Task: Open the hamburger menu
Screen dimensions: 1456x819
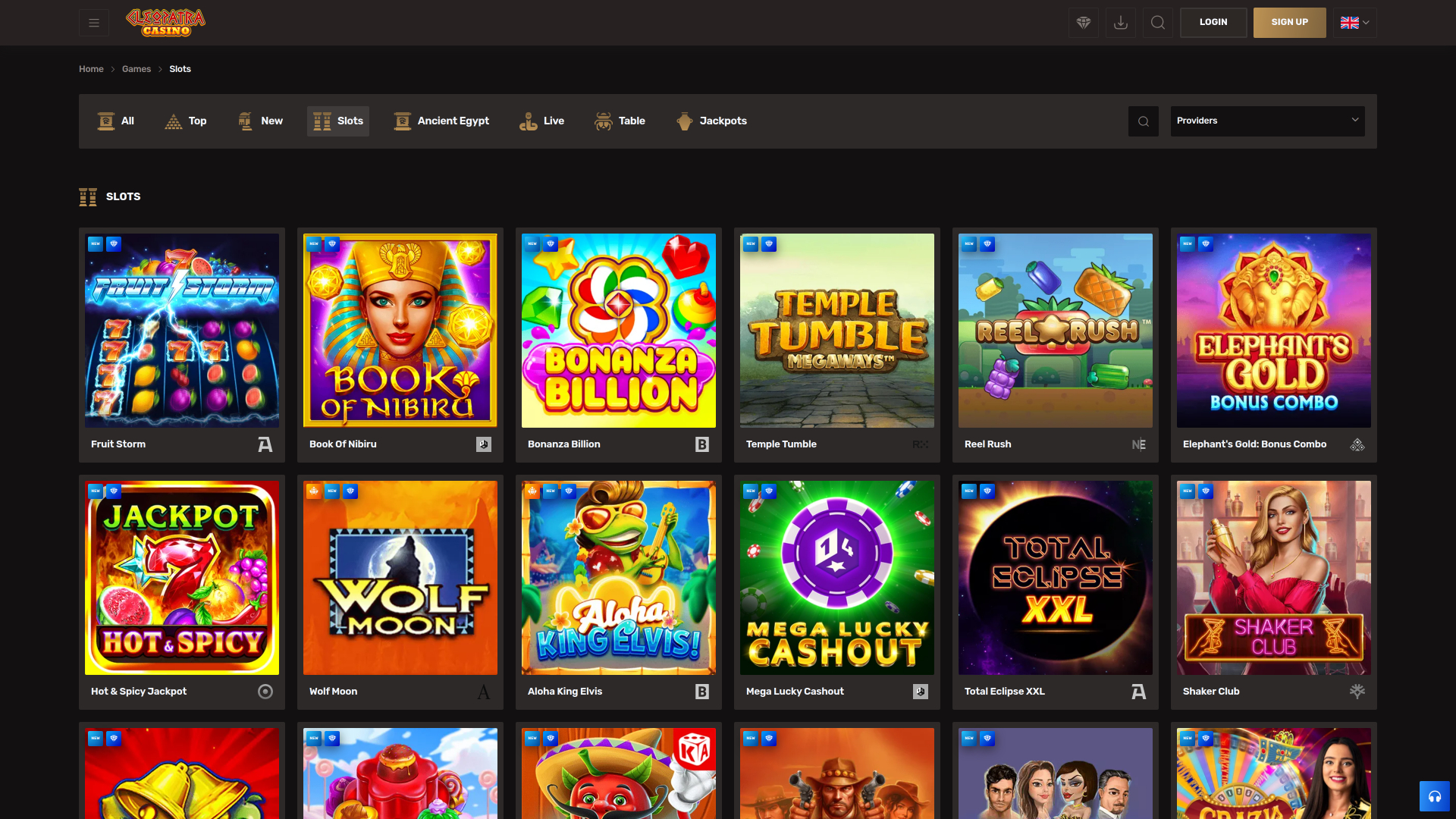Action: (93, 22)
